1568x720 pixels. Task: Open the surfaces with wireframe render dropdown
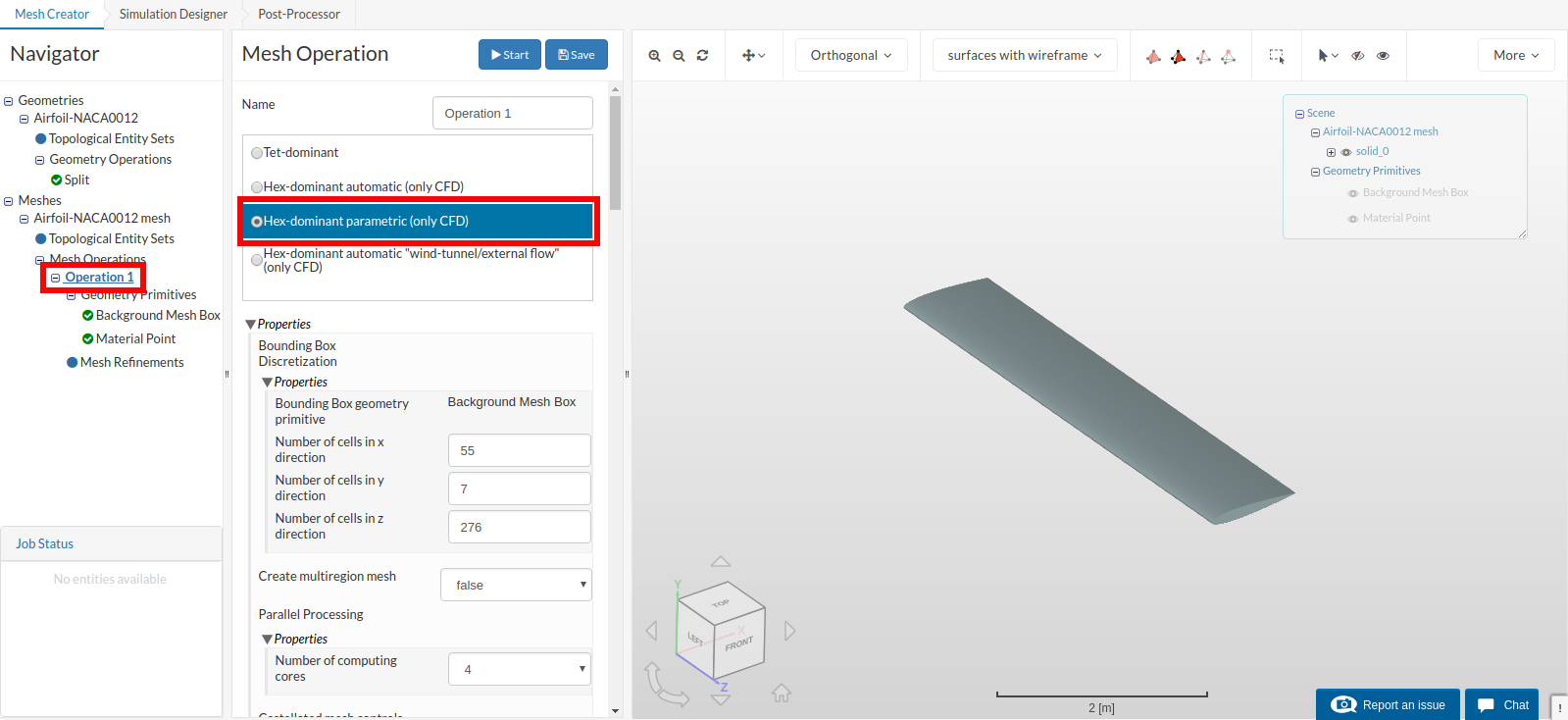click(x=1025, y=56)
